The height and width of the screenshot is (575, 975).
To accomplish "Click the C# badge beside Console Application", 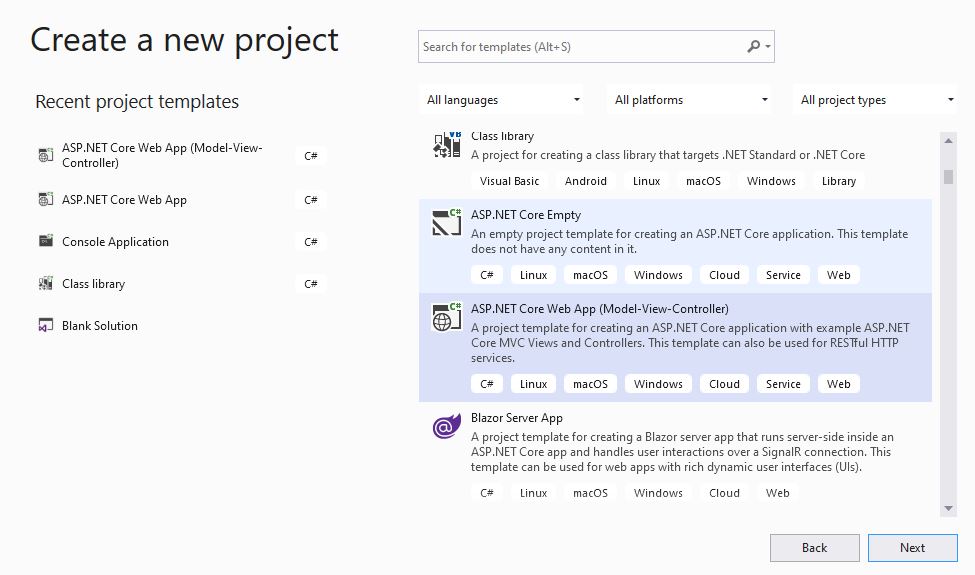I will click(x=311, y=242).
